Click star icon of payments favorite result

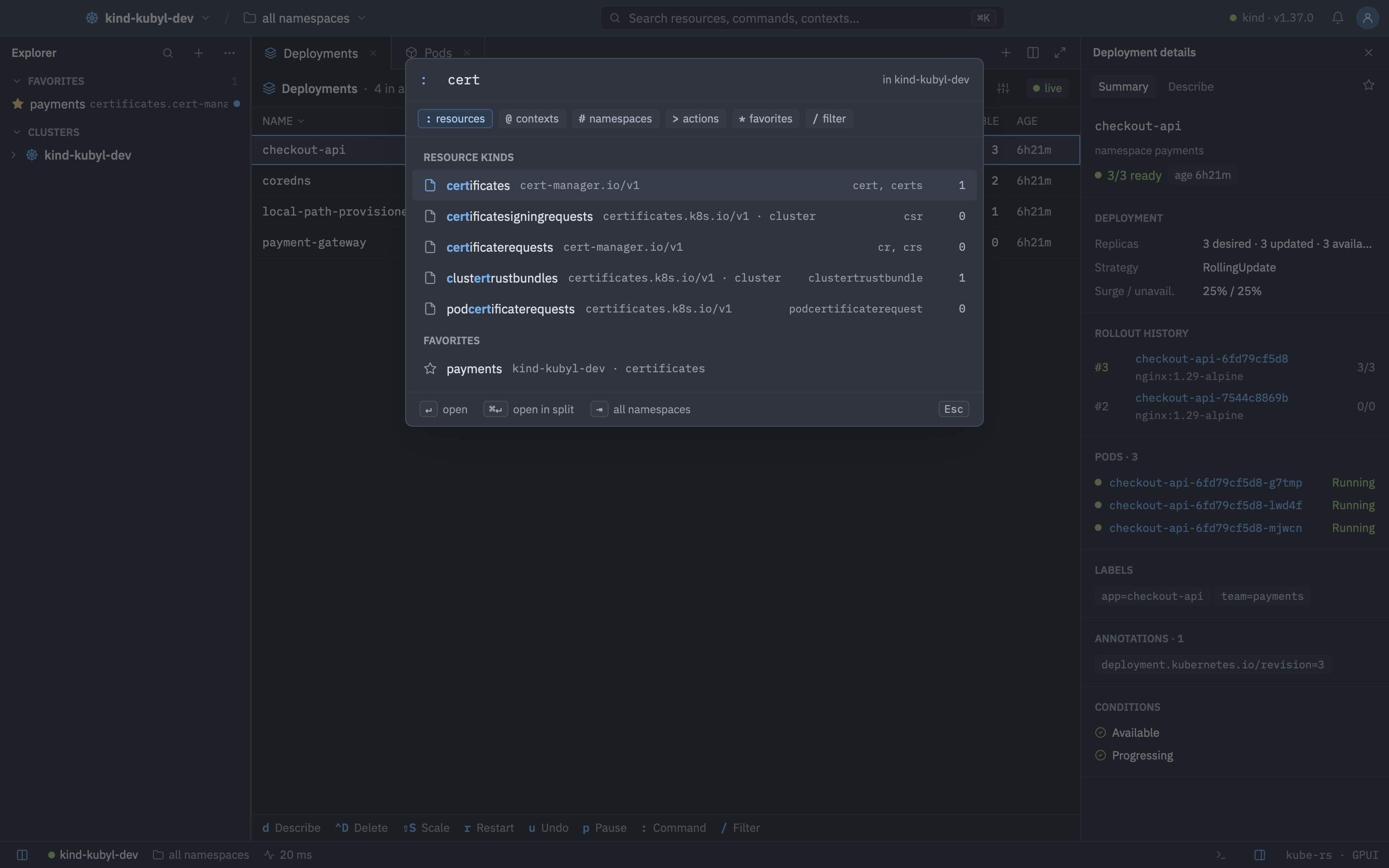pyautogui.click(x=430, y=368)
